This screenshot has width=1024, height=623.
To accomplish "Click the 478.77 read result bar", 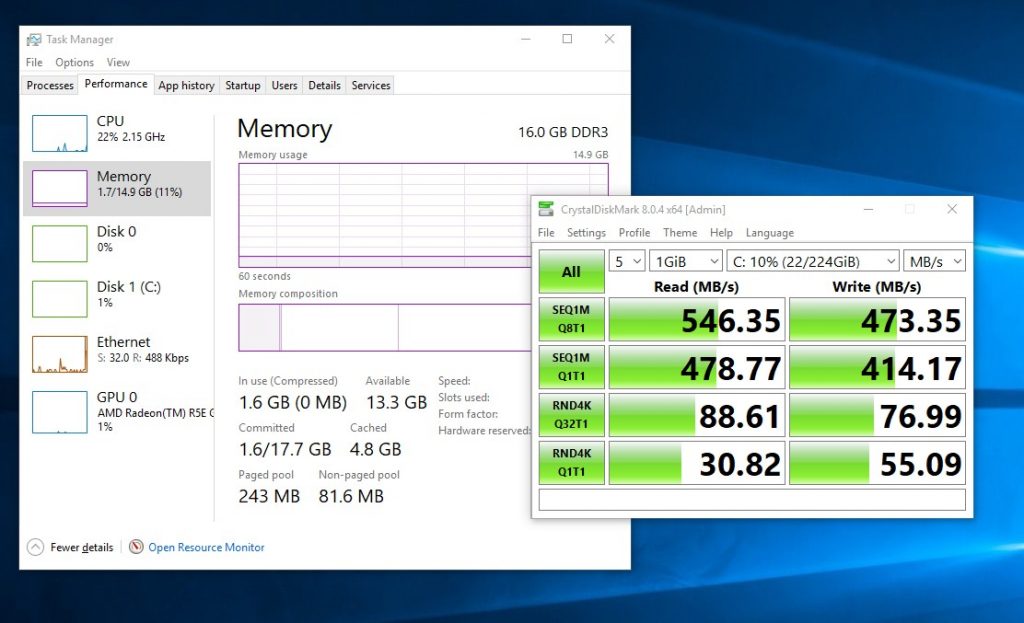I will (x=697, y=367).
